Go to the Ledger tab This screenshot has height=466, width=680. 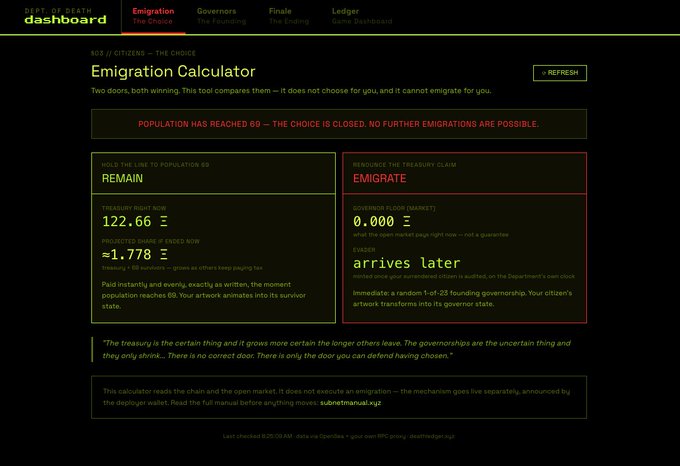362,16
